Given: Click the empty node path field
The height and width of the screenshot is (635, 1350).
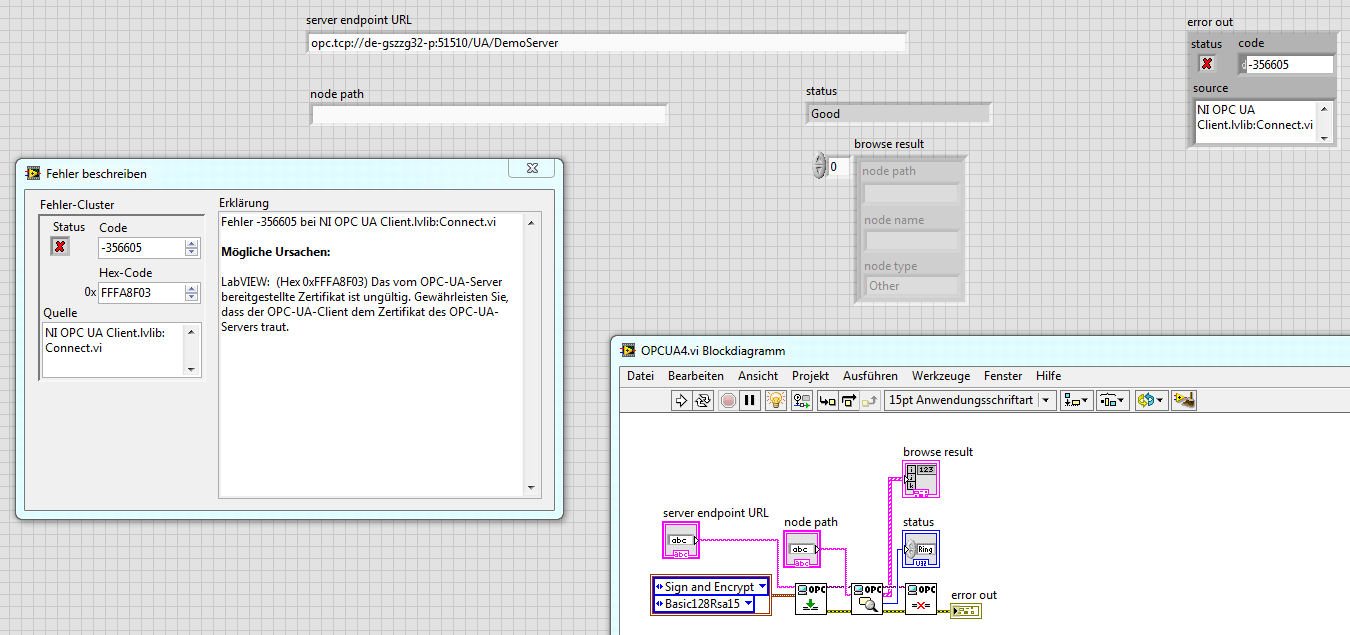Looking at the screenshot, I should [x=488, y=115].
